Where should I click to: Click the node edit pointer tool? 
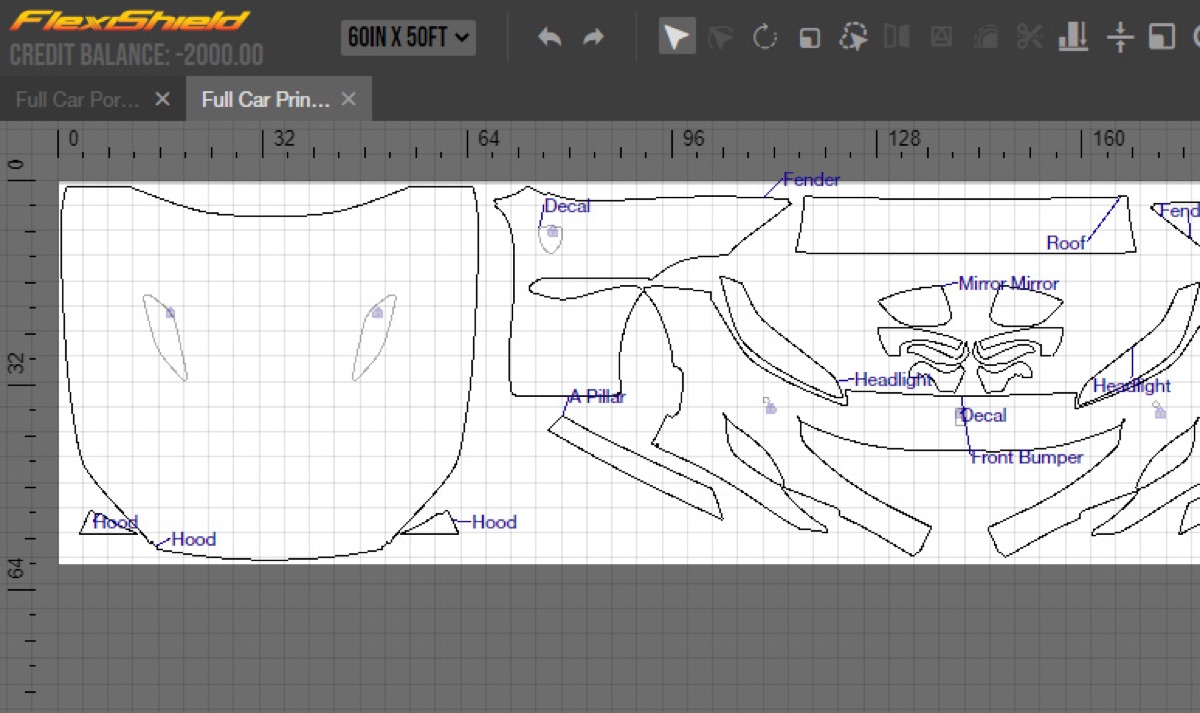click(x=720, y=38)
